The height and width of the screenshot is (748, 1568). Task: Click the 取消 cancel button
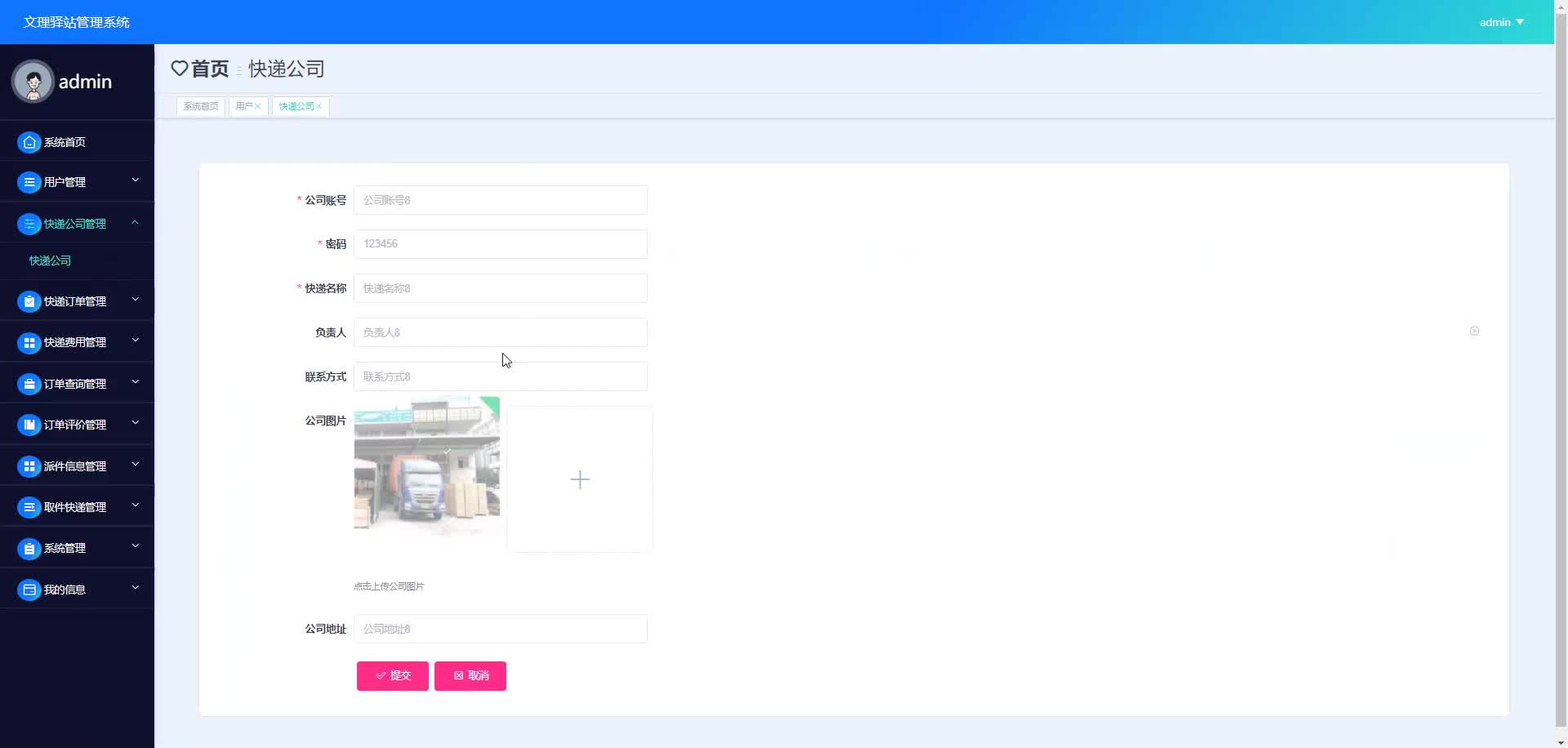[x=470, y=676]
